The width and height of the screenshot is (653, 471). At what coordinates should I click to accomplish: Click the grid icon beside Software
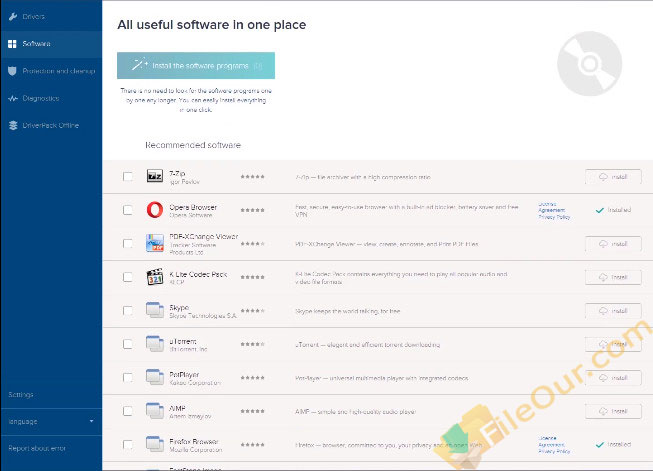tap(12, 44)
